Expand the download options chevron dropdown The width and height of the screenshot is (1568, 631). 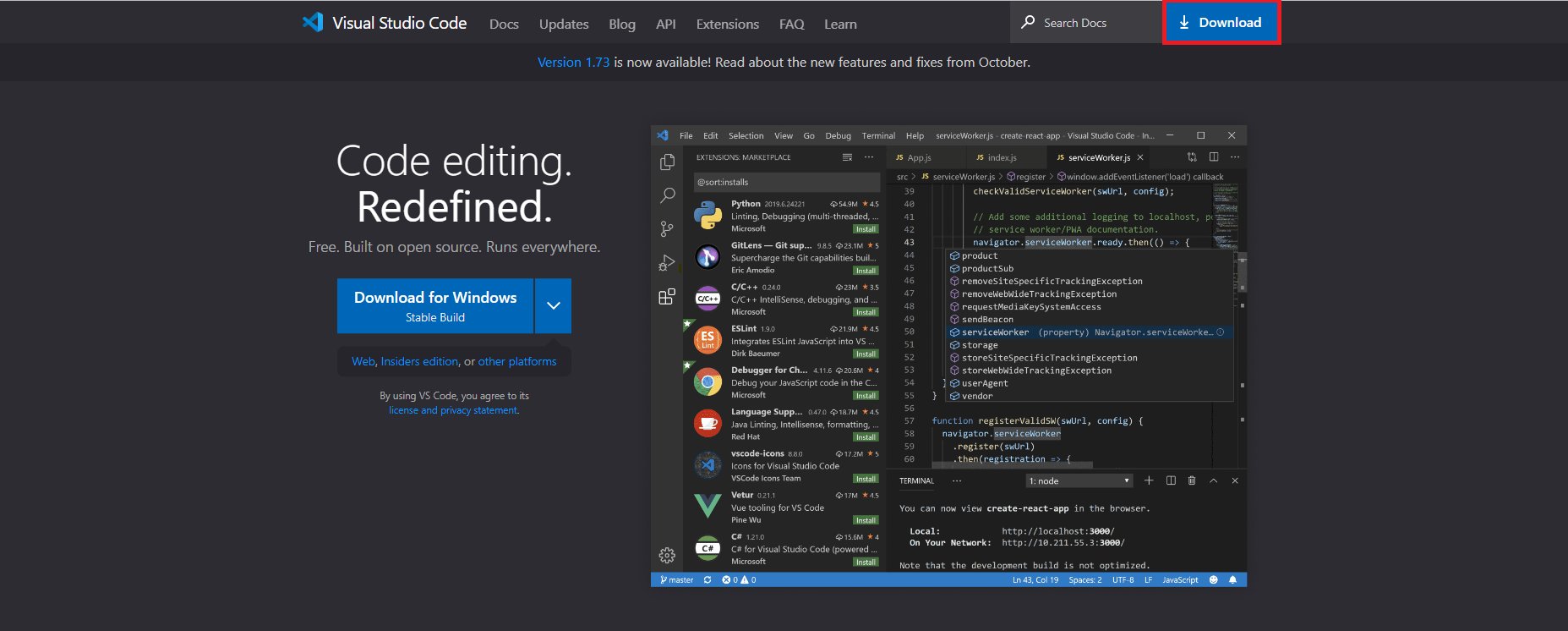pos(554,306)
